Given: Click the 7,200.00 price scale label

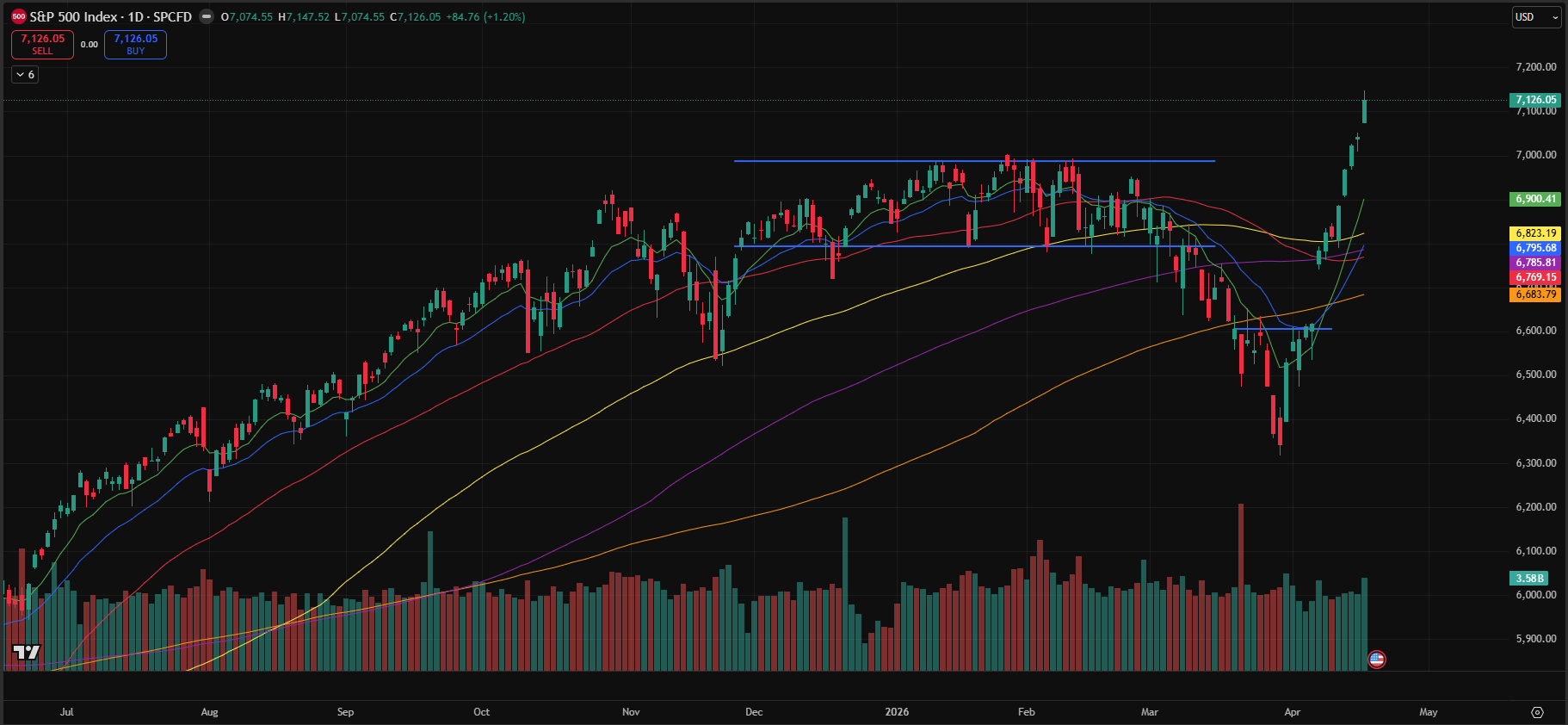Looking at the screenshot, I should [1536, 67].
